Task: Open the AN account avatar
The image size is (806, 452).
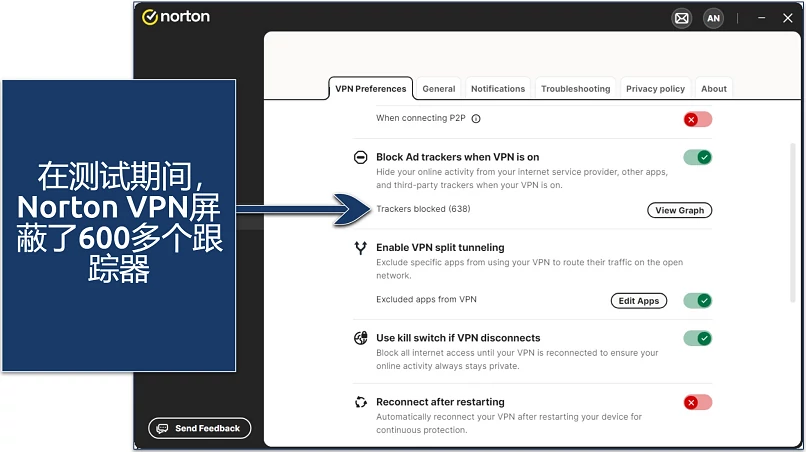Action: [713, 19]
